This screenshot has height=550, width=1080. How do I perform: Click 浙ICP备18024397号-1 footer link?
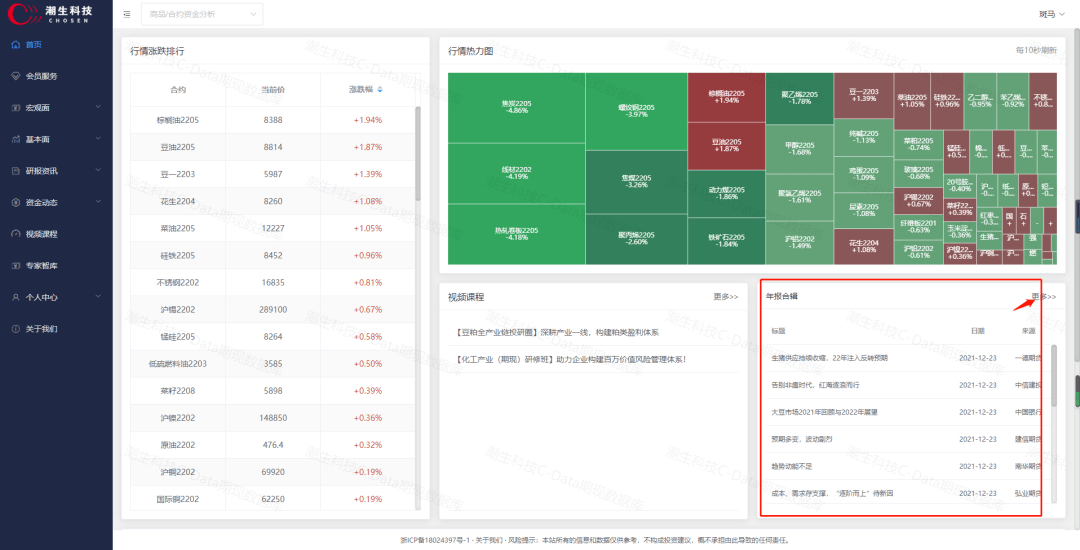coord(434,541)
